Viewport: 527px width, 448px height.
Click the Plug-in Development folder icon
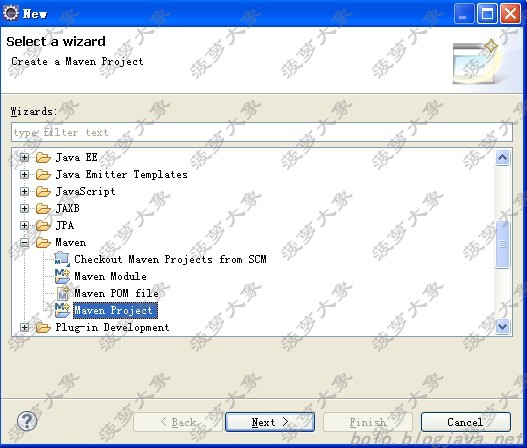click(43, 327)
